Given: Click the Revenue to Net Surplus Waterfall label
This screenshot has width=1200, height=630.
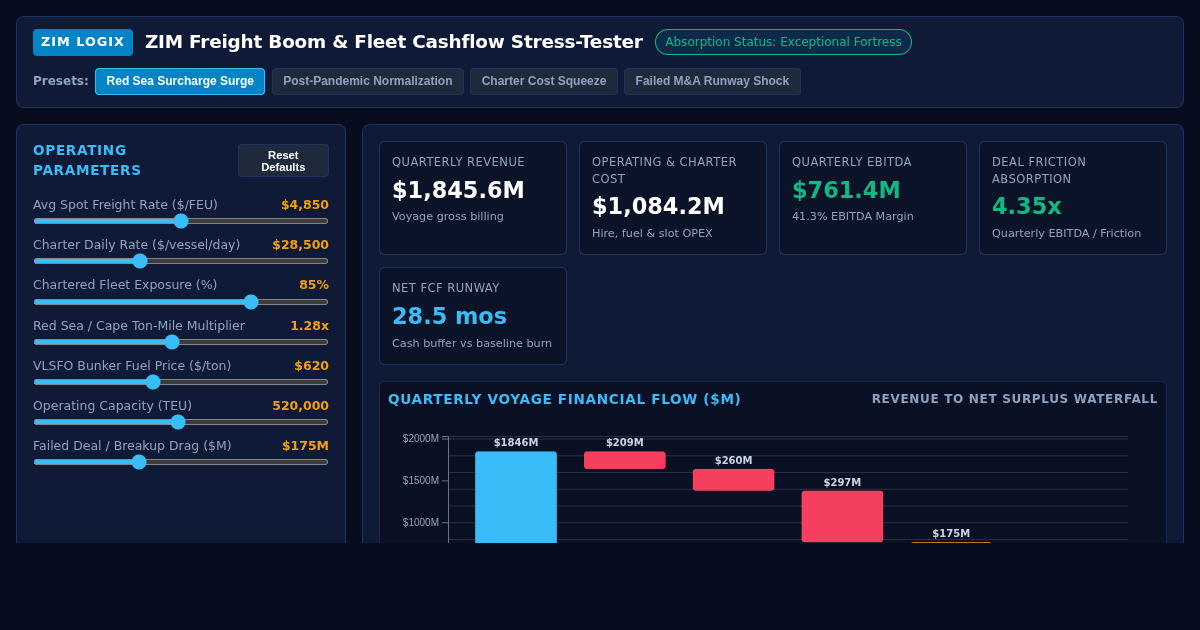Looking at the screenshot, I should 1015,399.
